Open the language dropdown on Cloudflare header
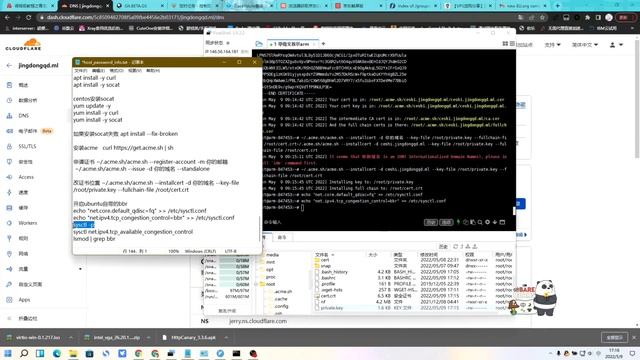This screenshot has width=640, height=360. (x=584, y=44)
